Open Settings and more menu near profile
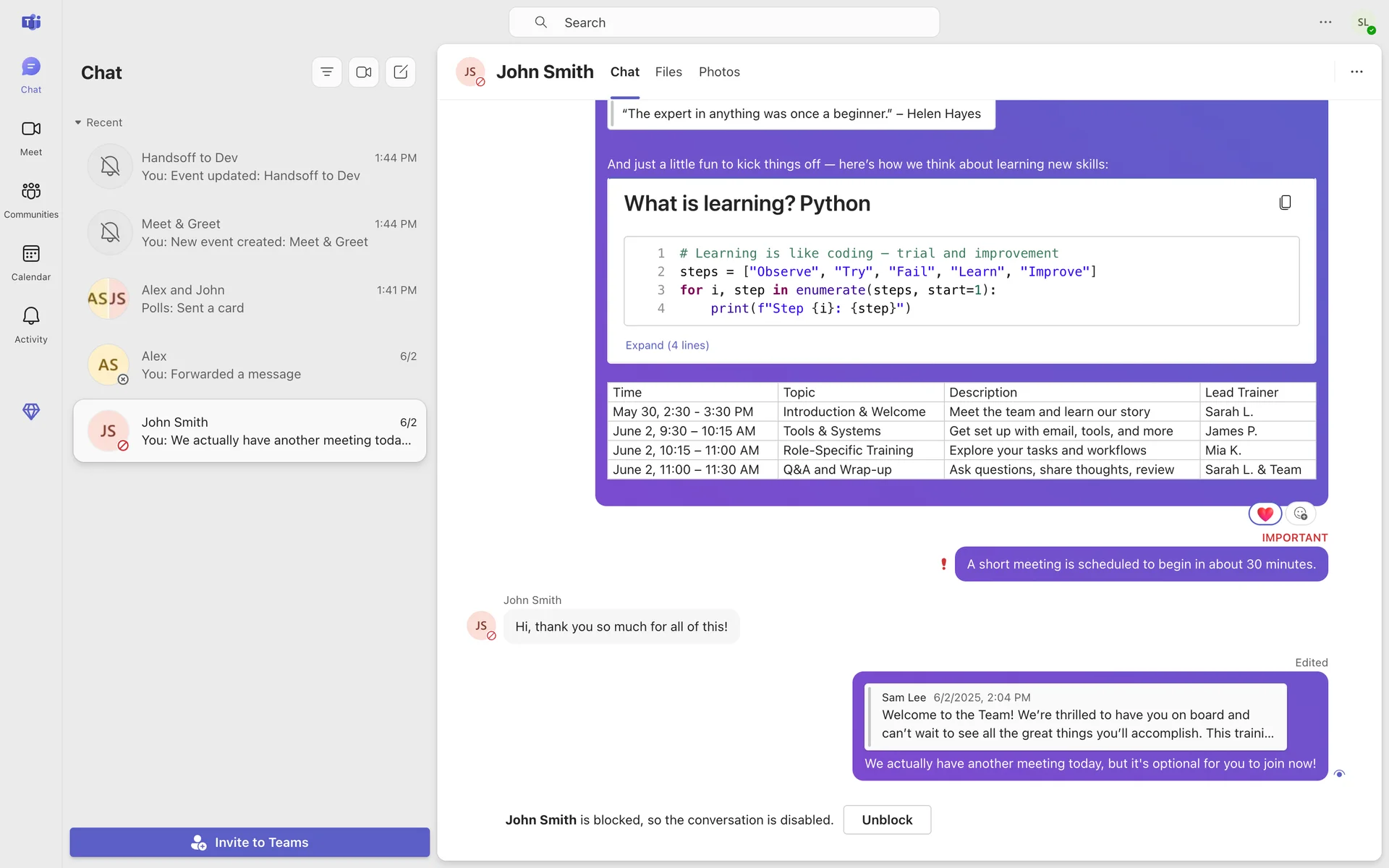1389x868 pixels. tap(1325, 22)
